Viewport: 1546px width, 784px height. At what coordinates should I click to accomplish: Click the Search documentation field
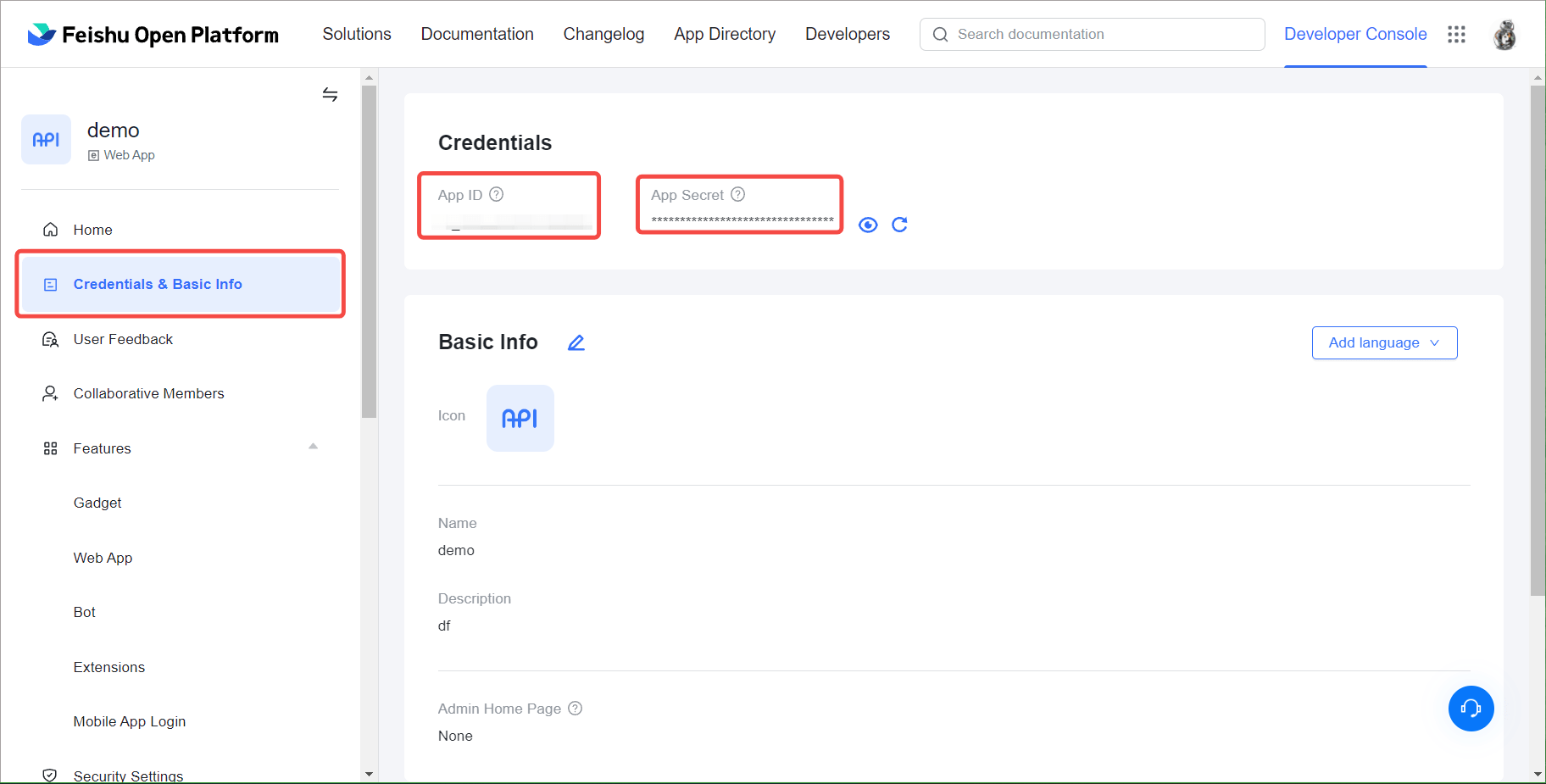click(1092, 34)
